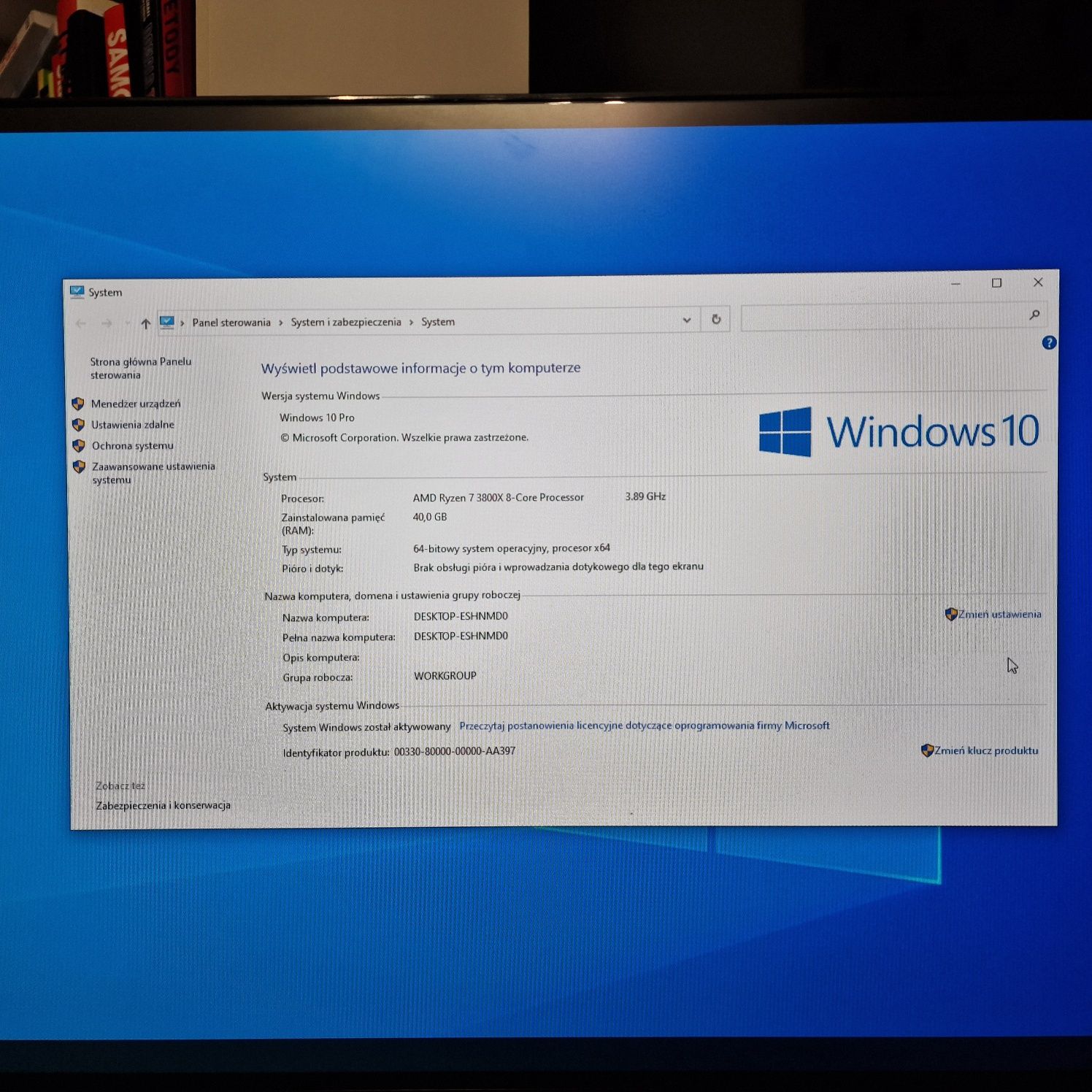
Task: Click System Windows został aktywowany text
Action: click(366, 727)
